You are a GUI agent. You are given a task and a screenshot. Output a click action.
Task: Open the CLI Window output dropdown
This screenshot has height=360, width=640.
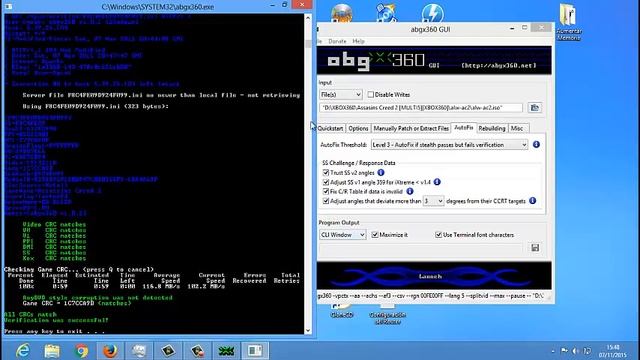click(x=342, y=235)
